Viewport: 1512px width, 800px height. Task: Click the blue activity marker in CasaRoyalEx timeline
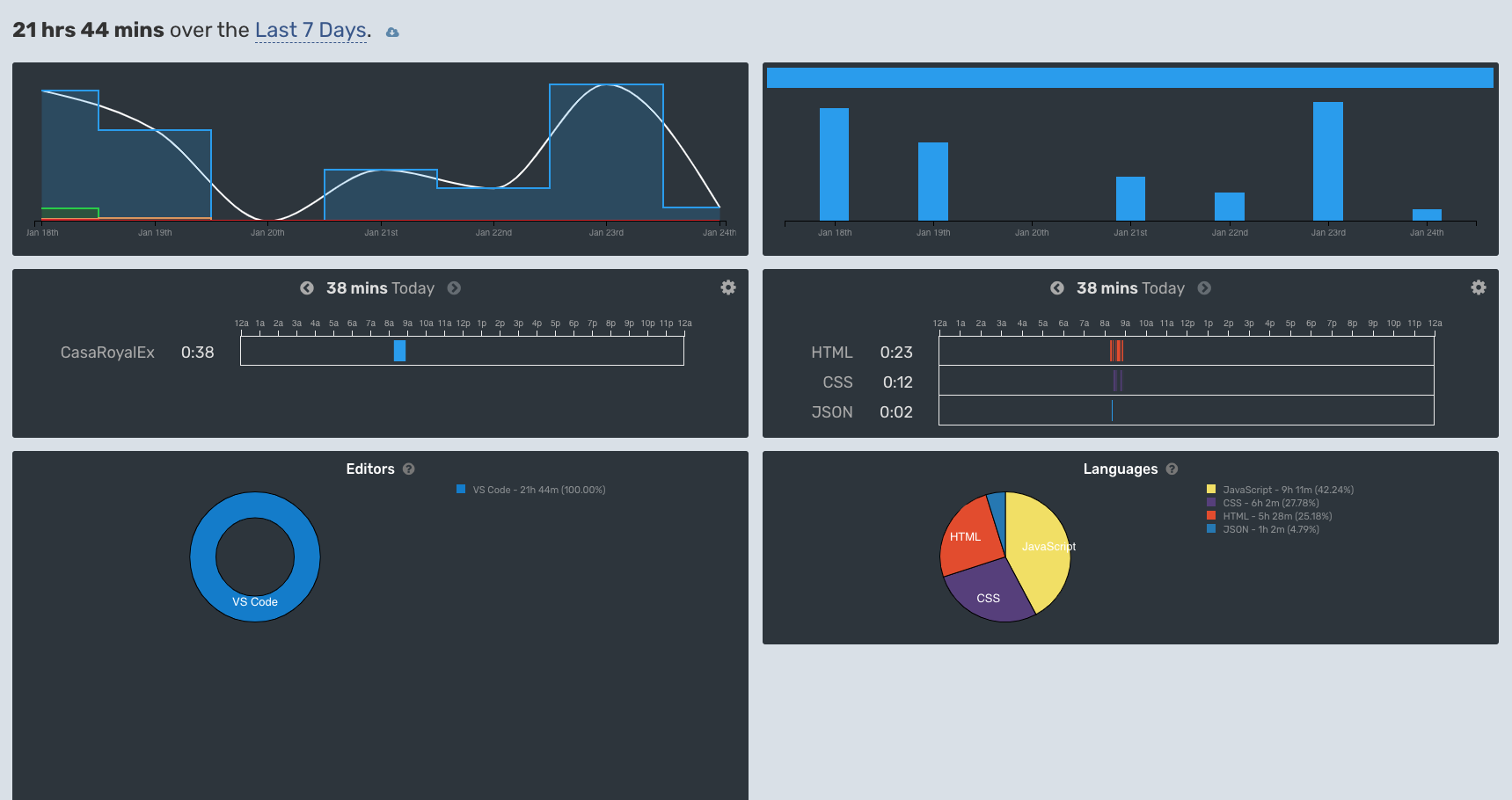coord(400,352)
